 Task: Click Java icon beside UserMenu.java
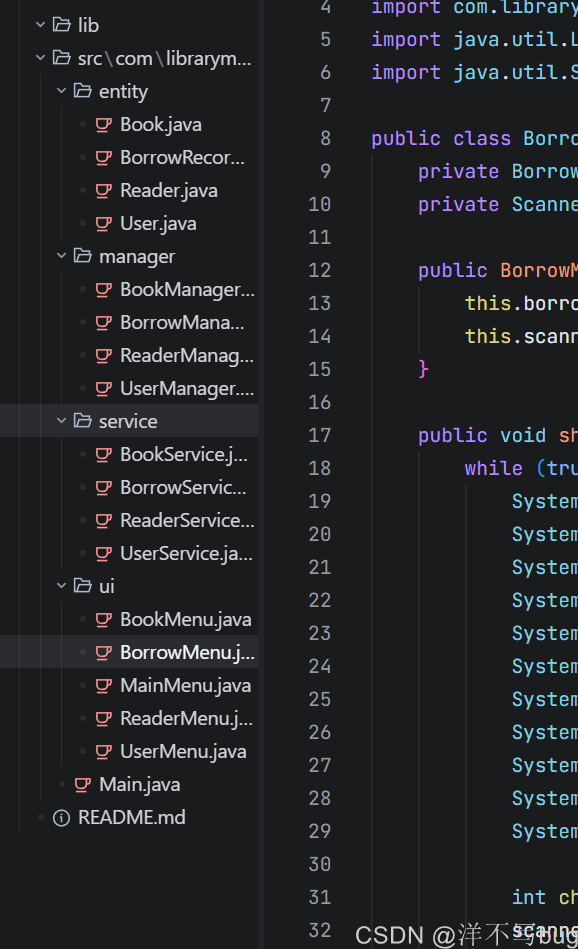[103, 751]
